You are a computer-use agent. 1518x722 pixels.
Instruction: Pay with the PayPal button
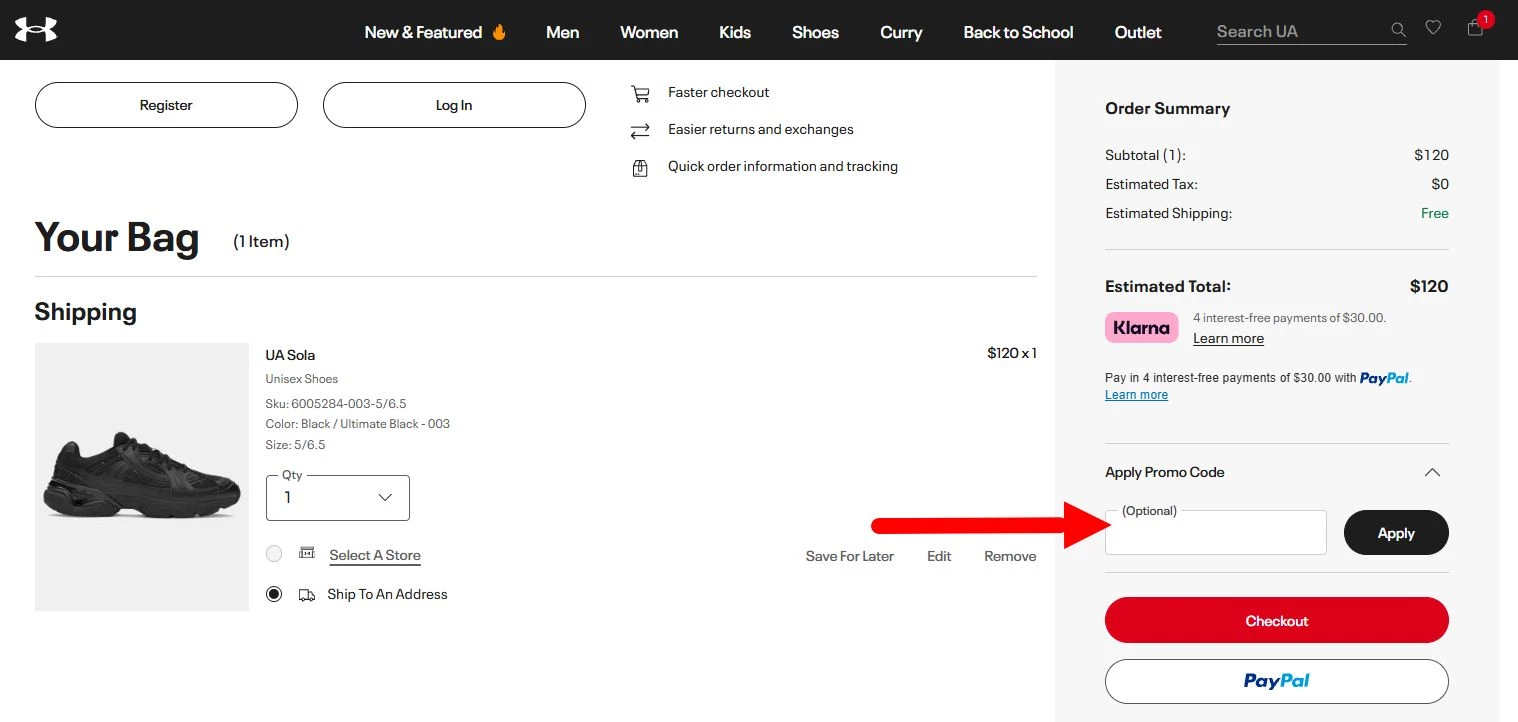click(1277, 681)
